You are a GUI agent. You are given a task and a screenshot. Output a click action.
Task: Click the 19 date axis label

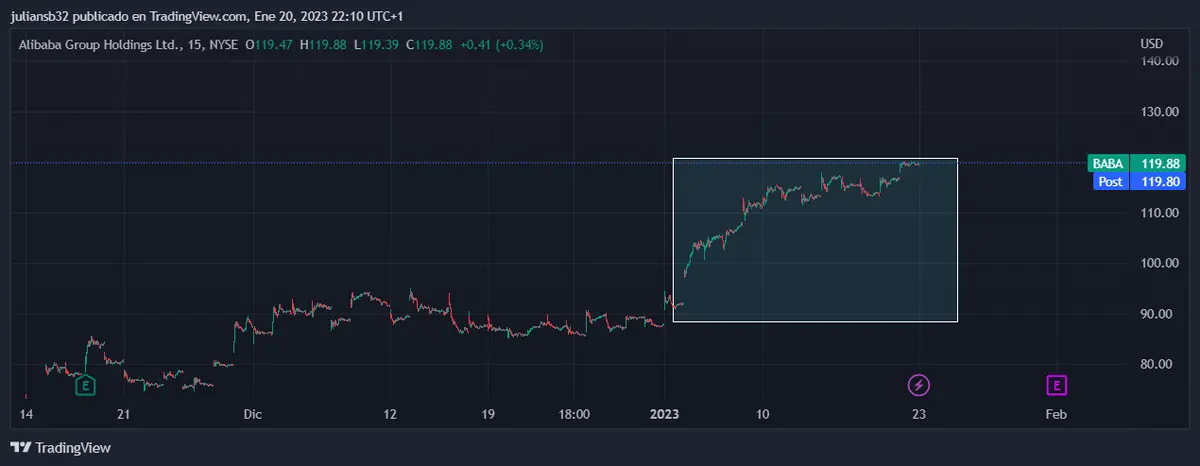488,414
